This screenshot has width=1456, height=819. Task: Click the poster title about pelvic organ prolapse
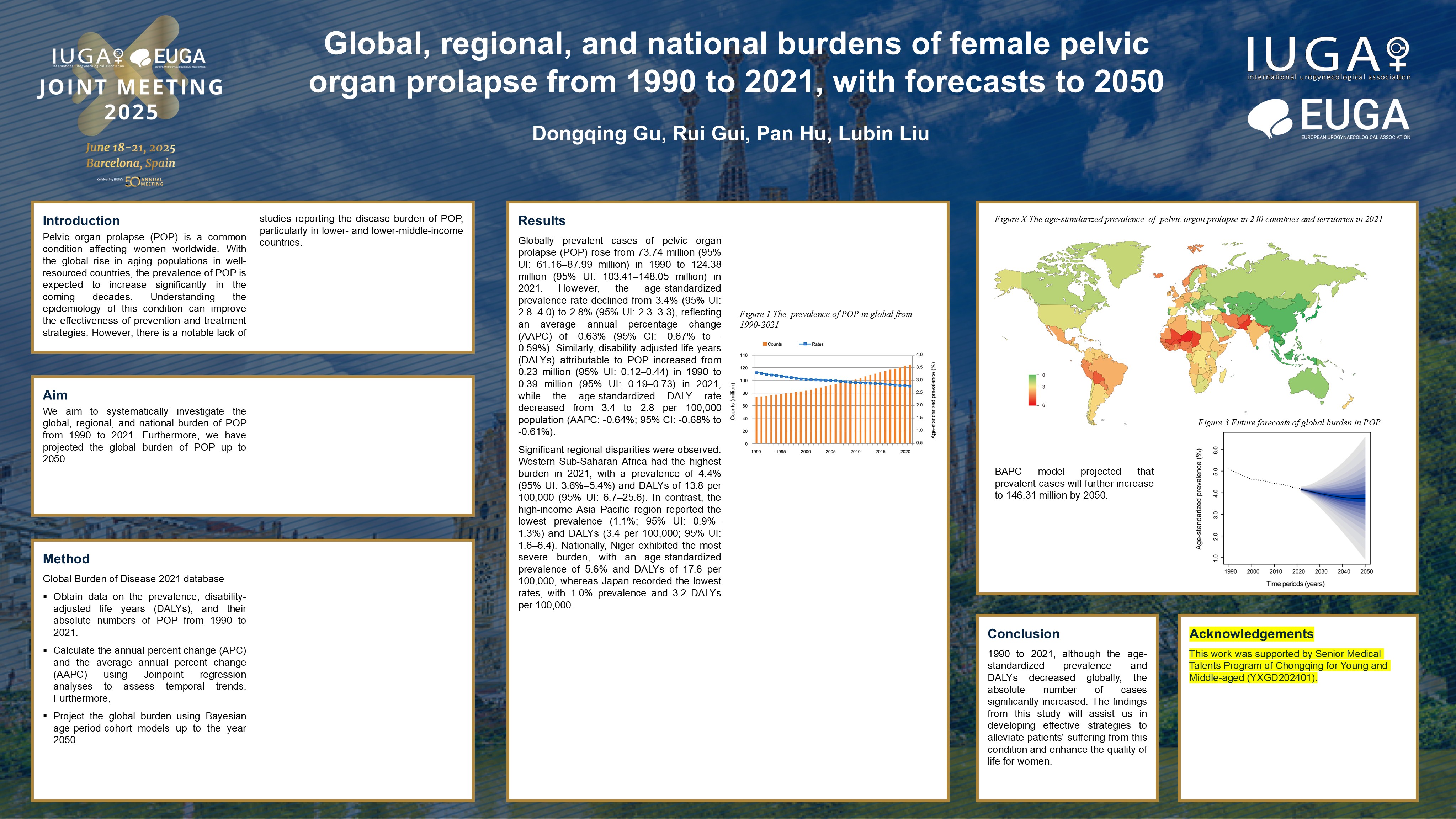click(736, 62)
